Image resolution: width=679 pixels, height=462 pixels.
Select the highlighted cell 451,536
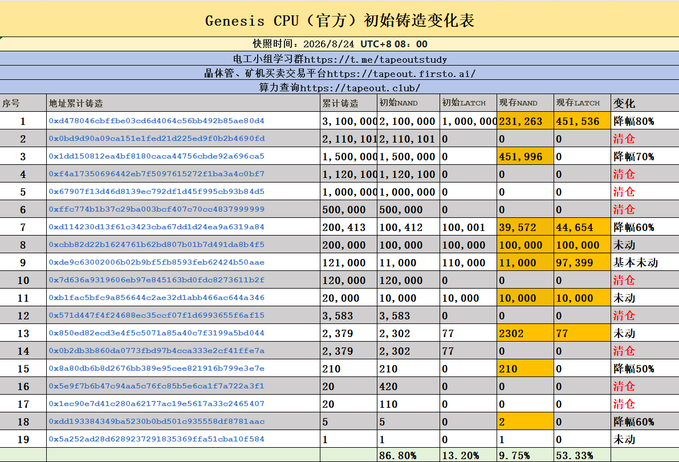582,121
